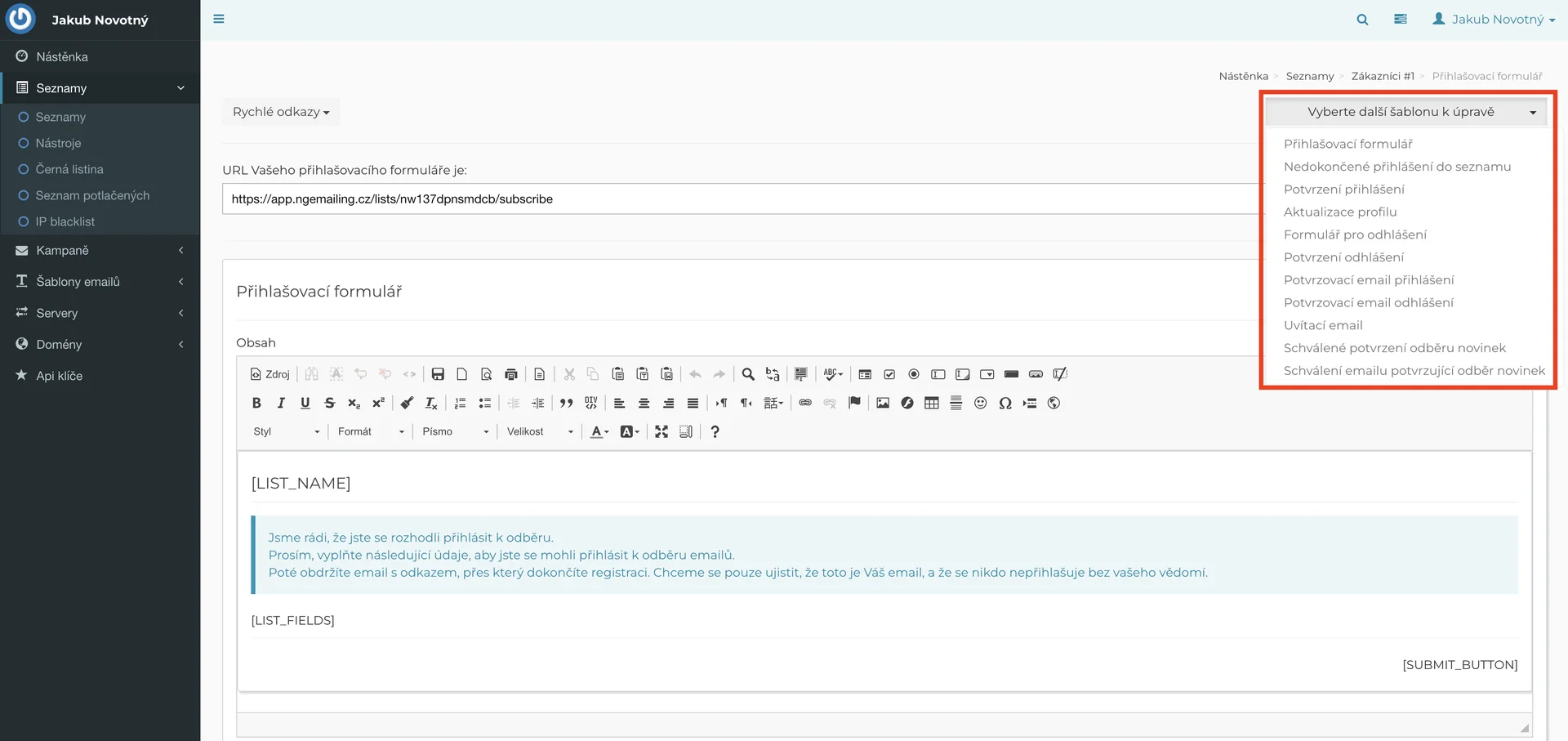Insert a table in the editor
The image size is (1568, 741).
931,403
